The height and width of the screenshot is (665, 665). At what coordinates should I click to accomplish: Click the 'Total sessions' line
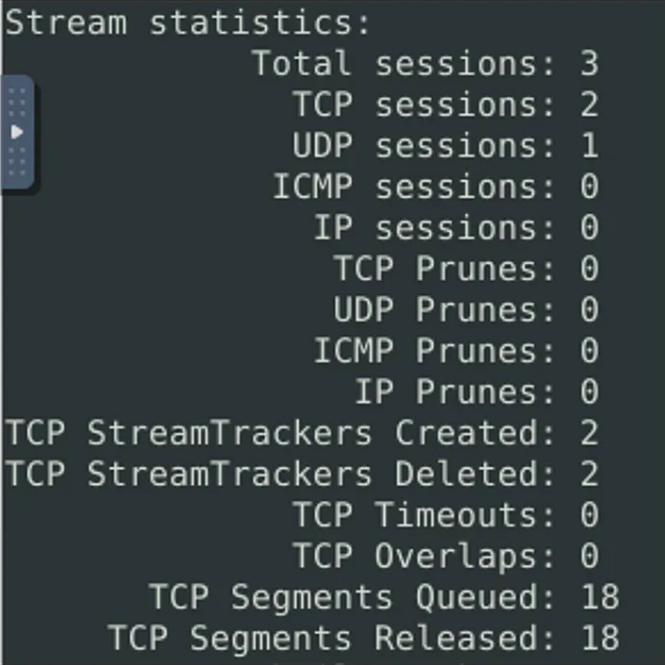pos(425,64)
